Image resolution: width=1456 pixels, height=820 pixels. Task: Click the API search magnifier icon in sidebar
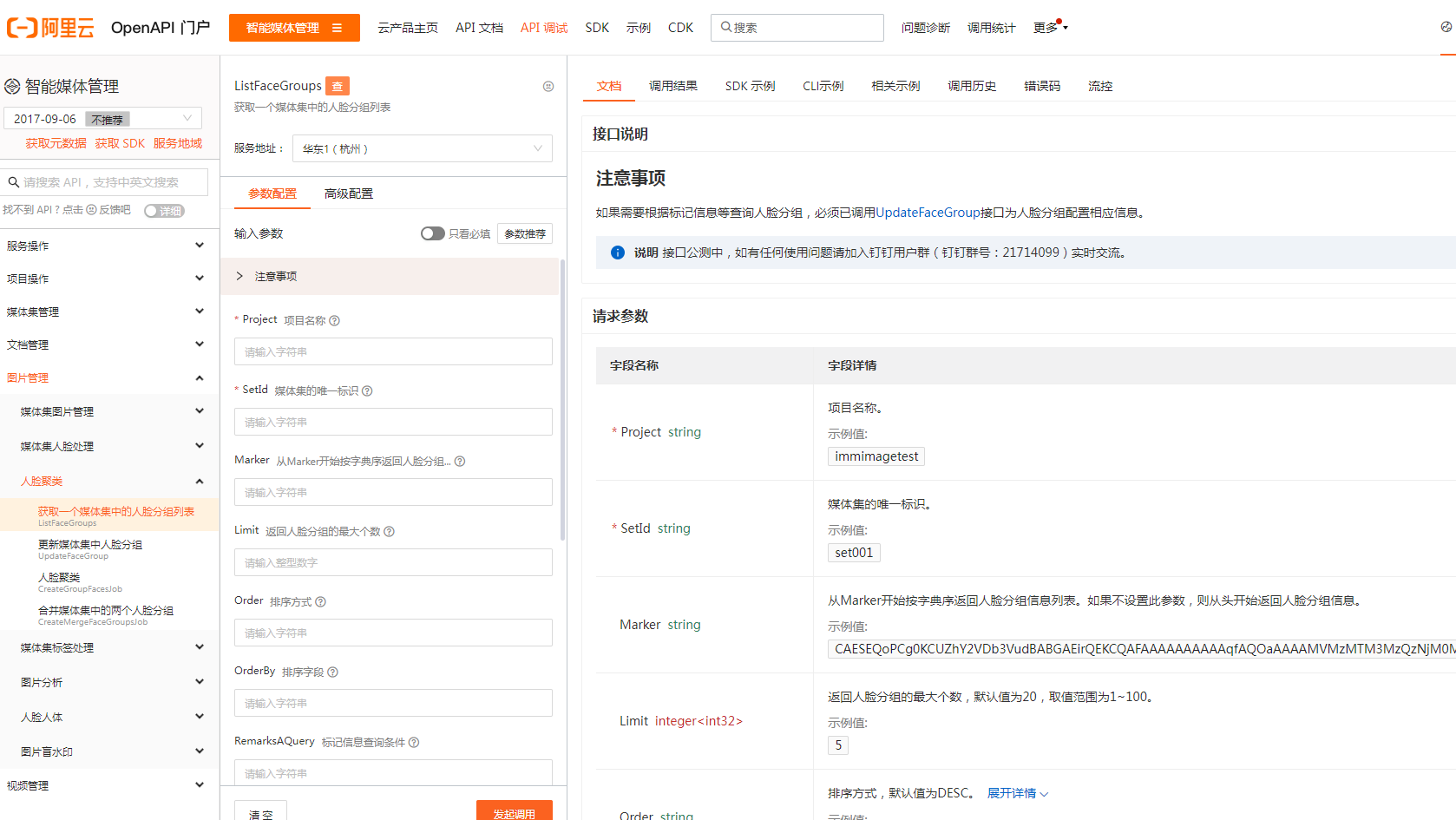pyautogui.click(x=14, y=182)
